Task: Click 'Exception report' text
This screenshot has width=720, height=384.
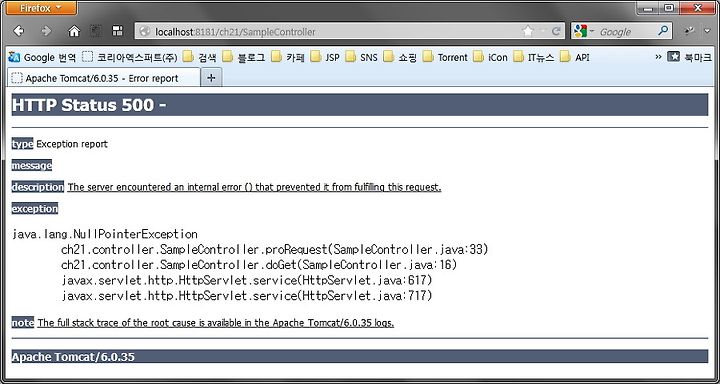Action: coord(72,144)
